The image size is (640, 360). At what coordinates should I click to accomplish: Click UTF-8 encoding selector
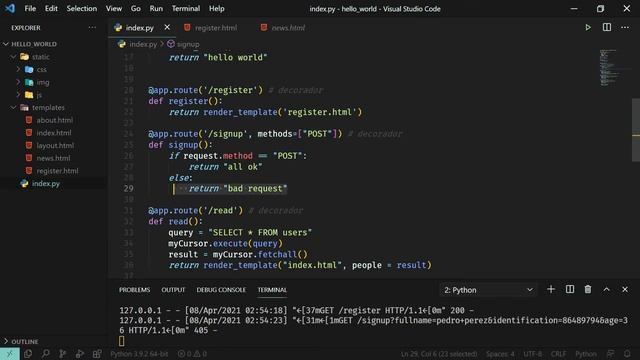click(533, 354)
